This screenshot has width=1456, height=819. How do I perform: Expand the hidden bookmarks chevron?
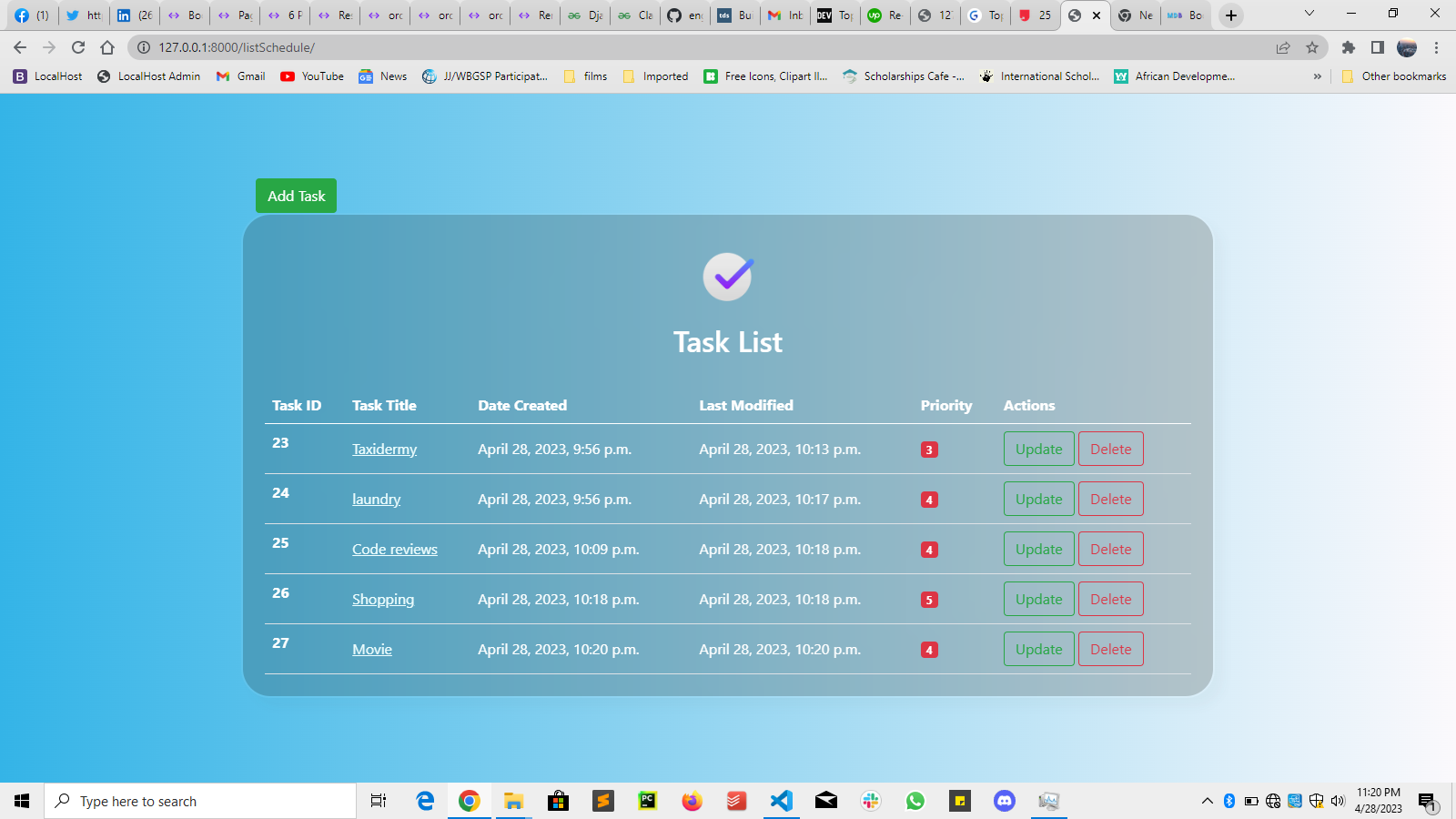[x=1318, y=76]
